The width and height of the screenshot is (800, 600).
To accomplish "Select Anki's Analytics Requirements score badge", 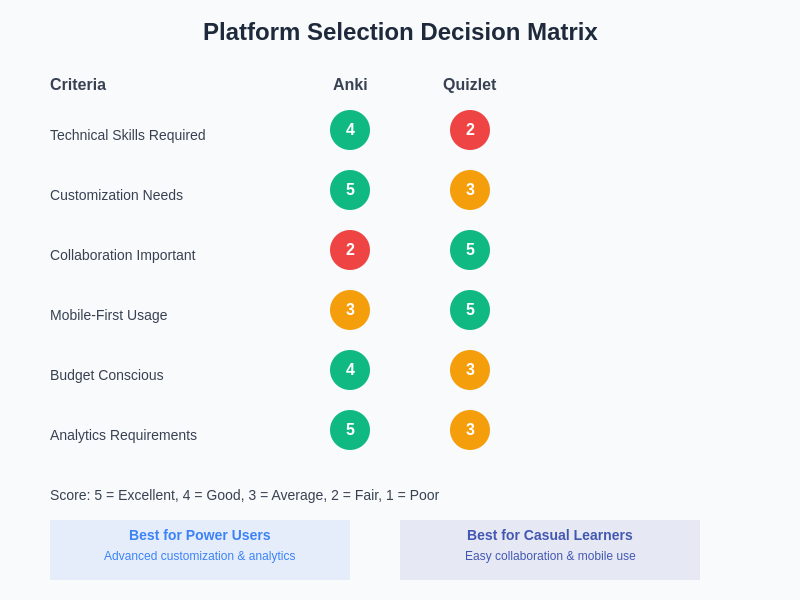I will [350, 430].
